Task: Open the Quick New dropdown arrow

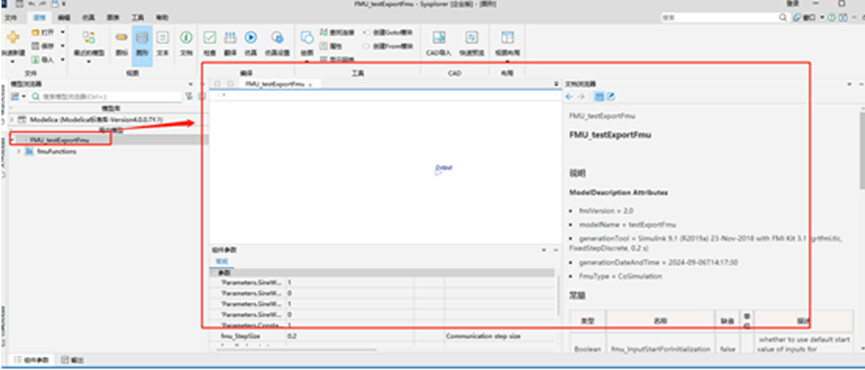Action: (13, 61)
